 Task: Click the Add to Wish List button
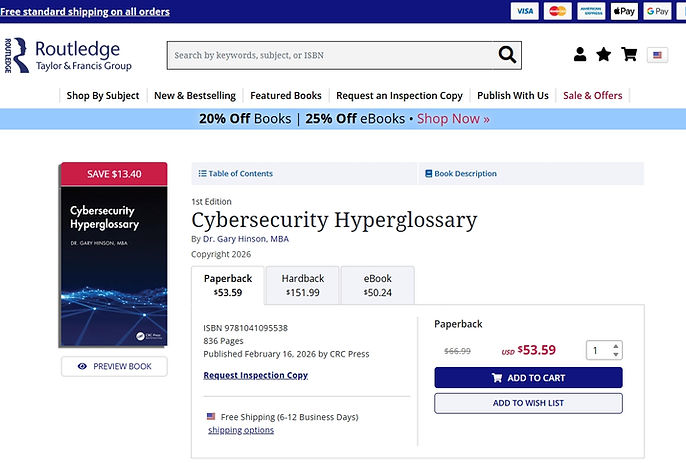tap(528, 403)
